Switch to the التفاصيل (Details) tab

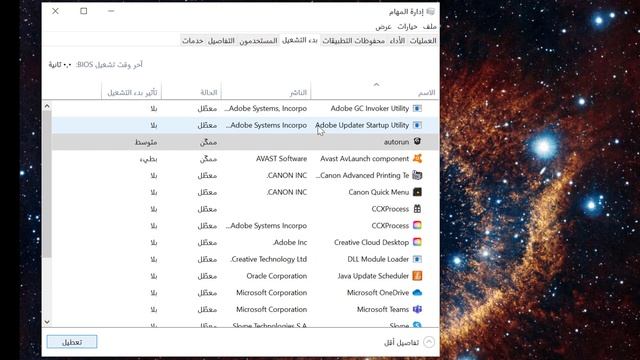pyautogui.click(x=221, y=40)
